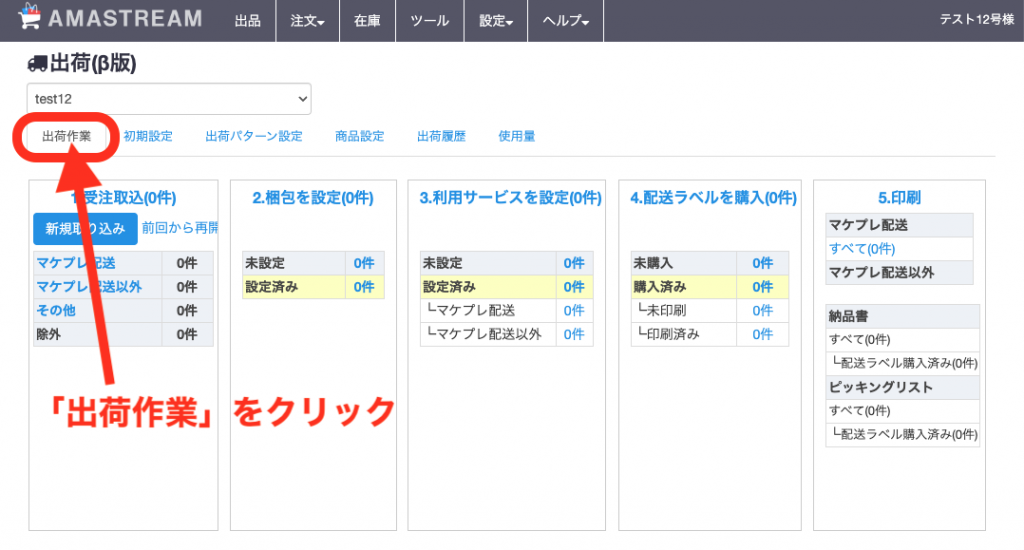Click └未印刷 0件 count

click(x=762, y=310)
